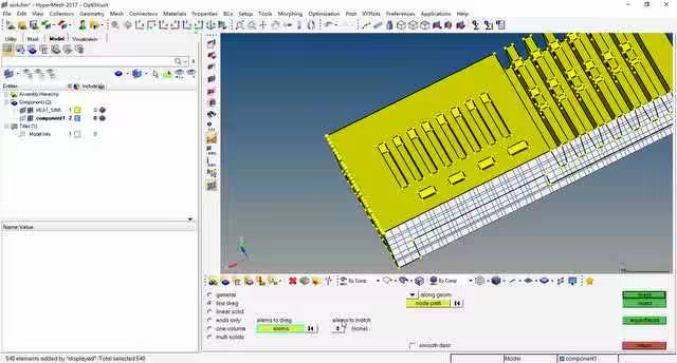Select the general radio option
This screenshot has width=677, height=363.
(210, 295)
